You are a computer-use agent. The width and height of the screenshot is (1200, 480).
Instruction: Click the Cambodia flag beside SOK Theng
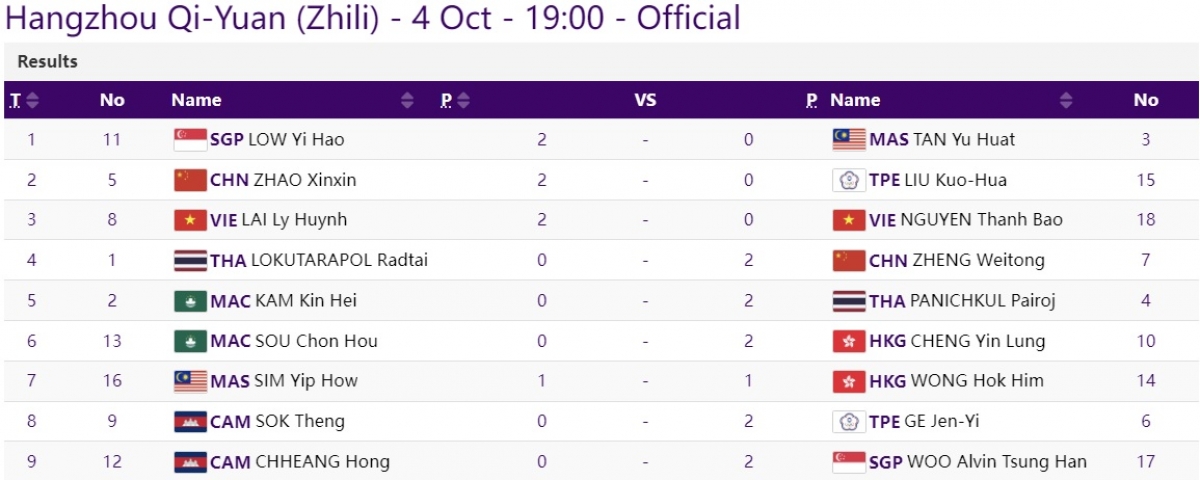pyautogui.click(x=190, y=421)
